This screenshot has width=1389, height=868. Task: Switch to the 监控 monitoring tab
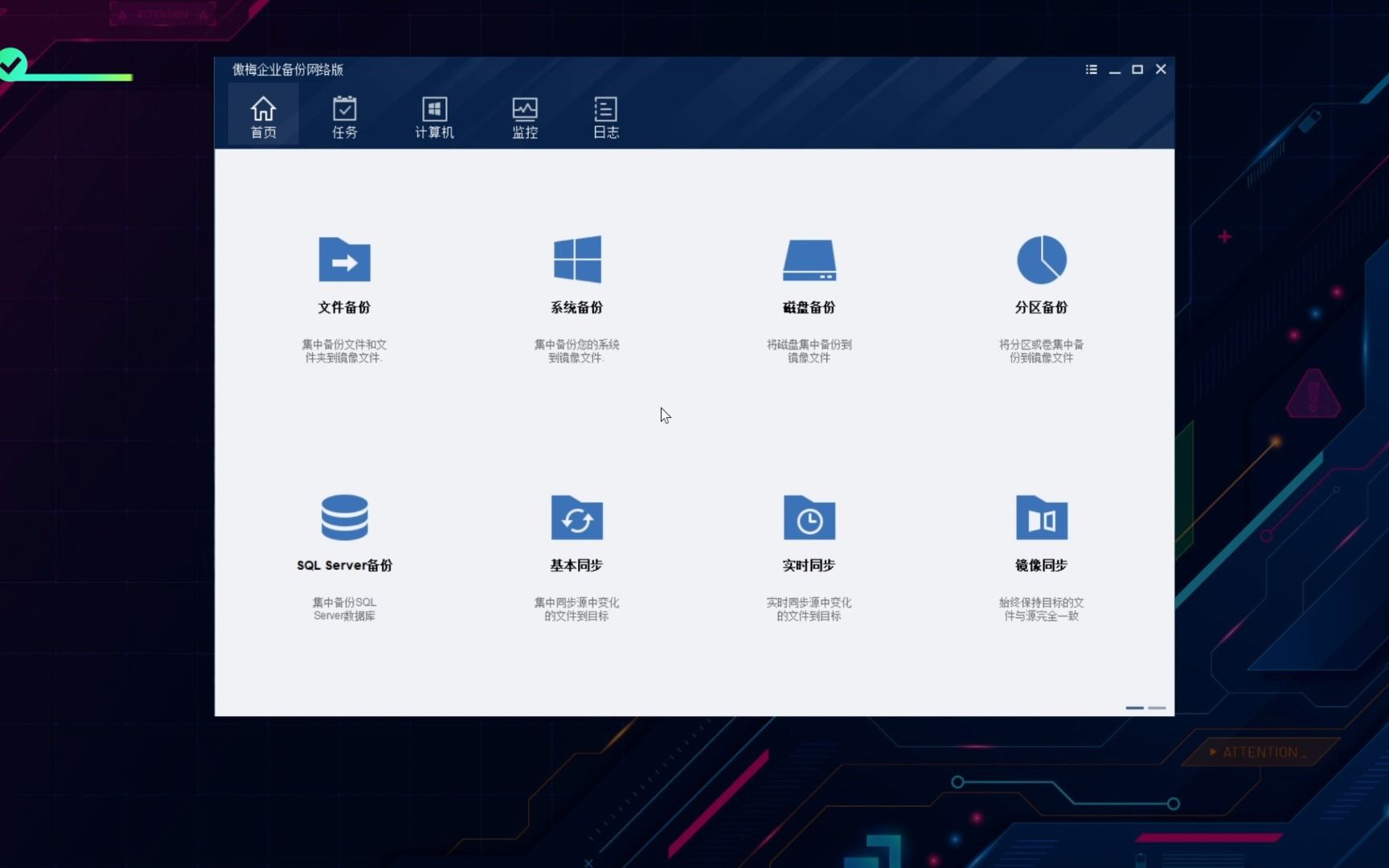(x=525, y=117)
